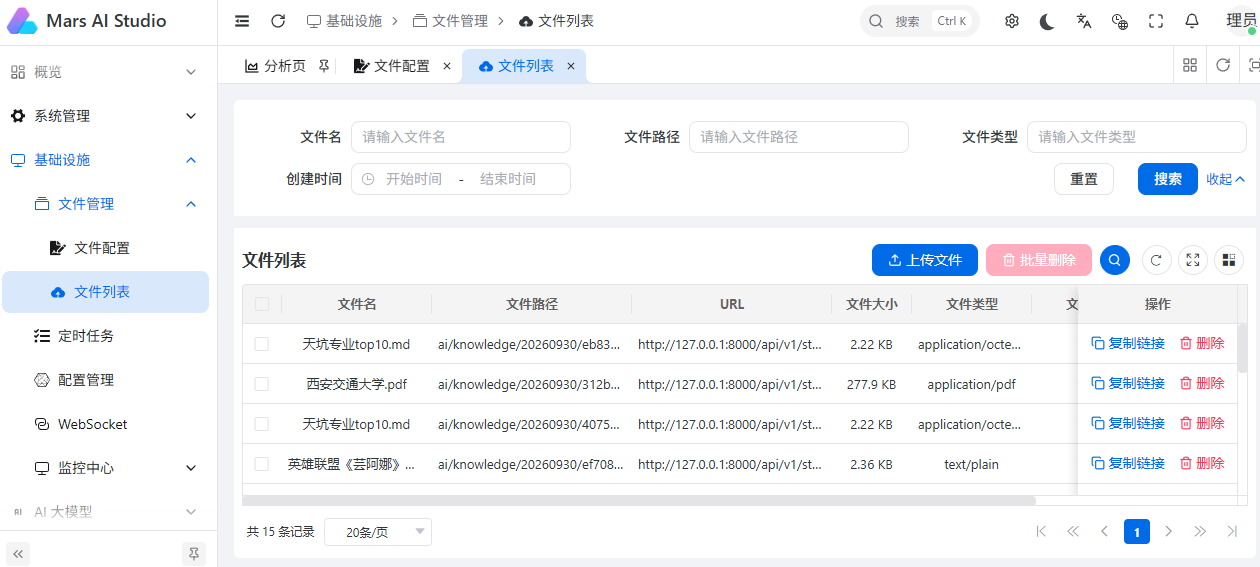Click the user avatar 理员

[x=1242, y=21]
